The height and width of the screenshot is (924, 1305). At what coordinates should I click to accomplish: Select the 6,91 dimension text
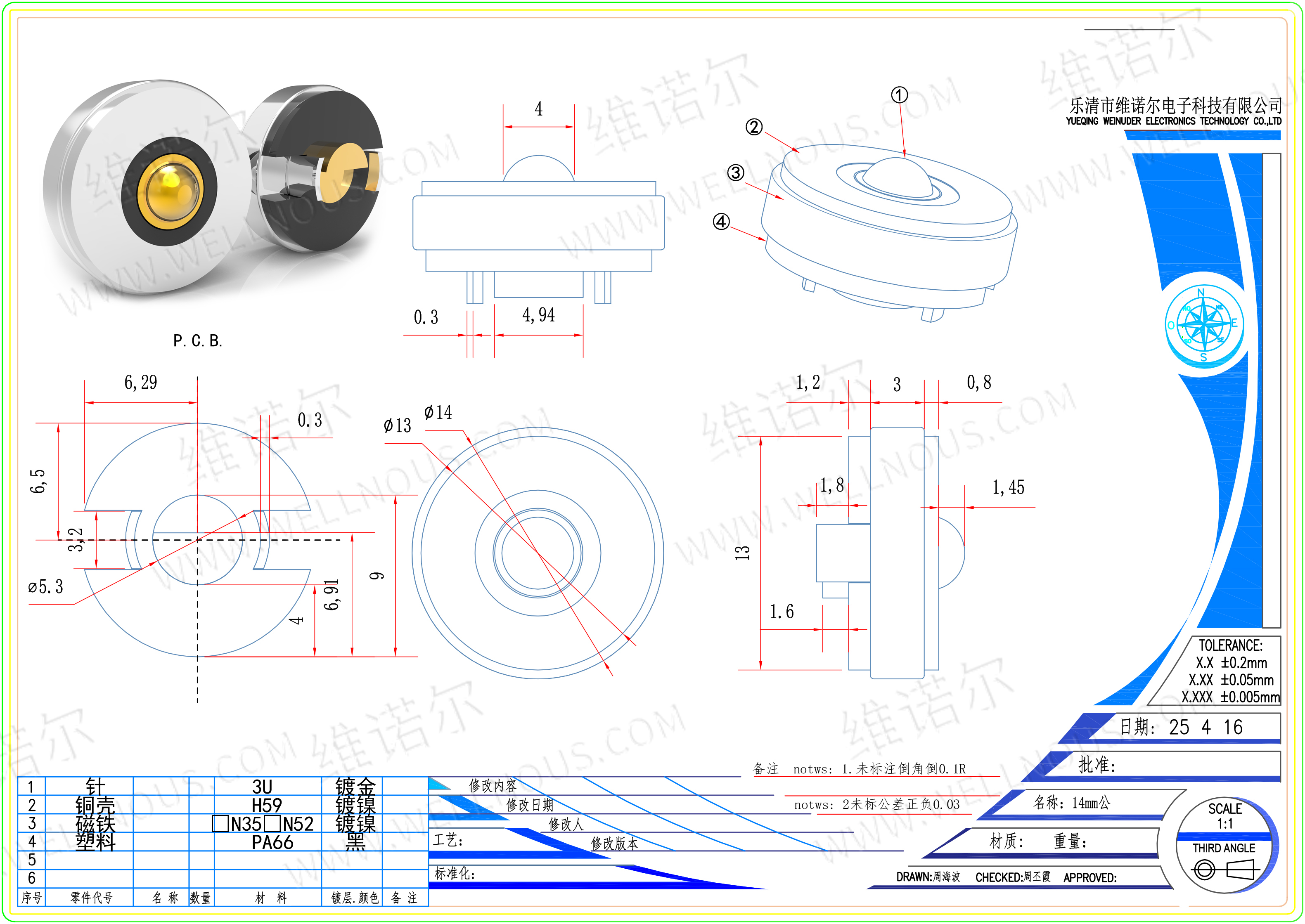coord(331,595)
